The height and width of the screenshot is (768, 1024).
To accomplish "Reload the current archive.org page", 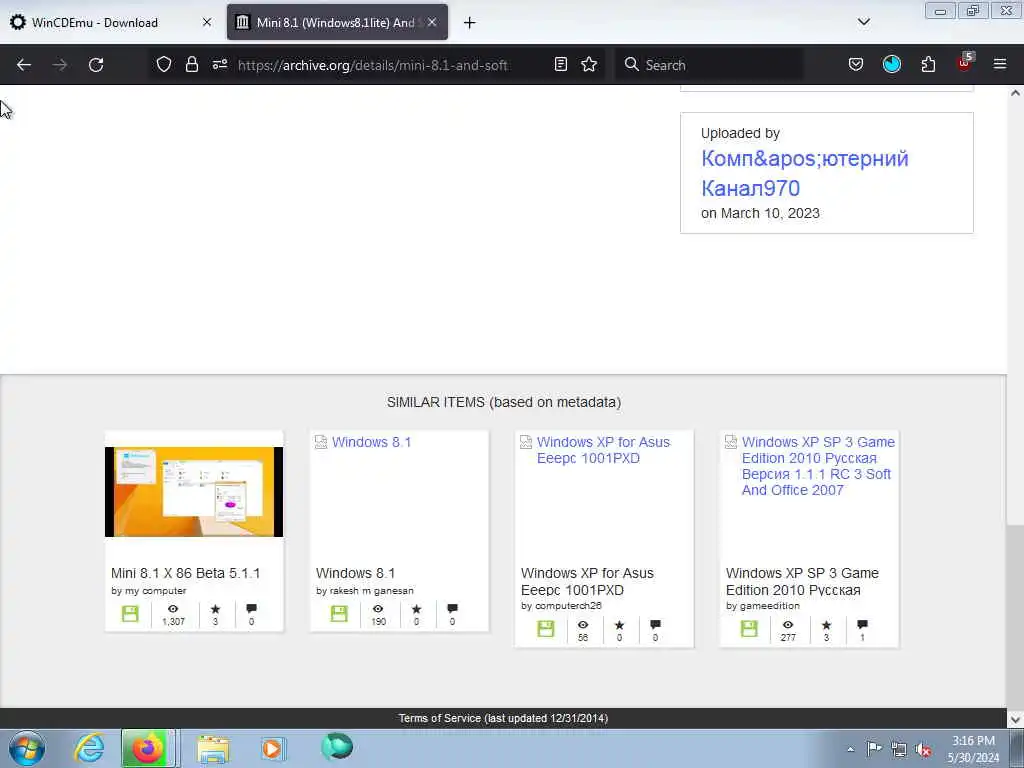I will pos(96,65).
